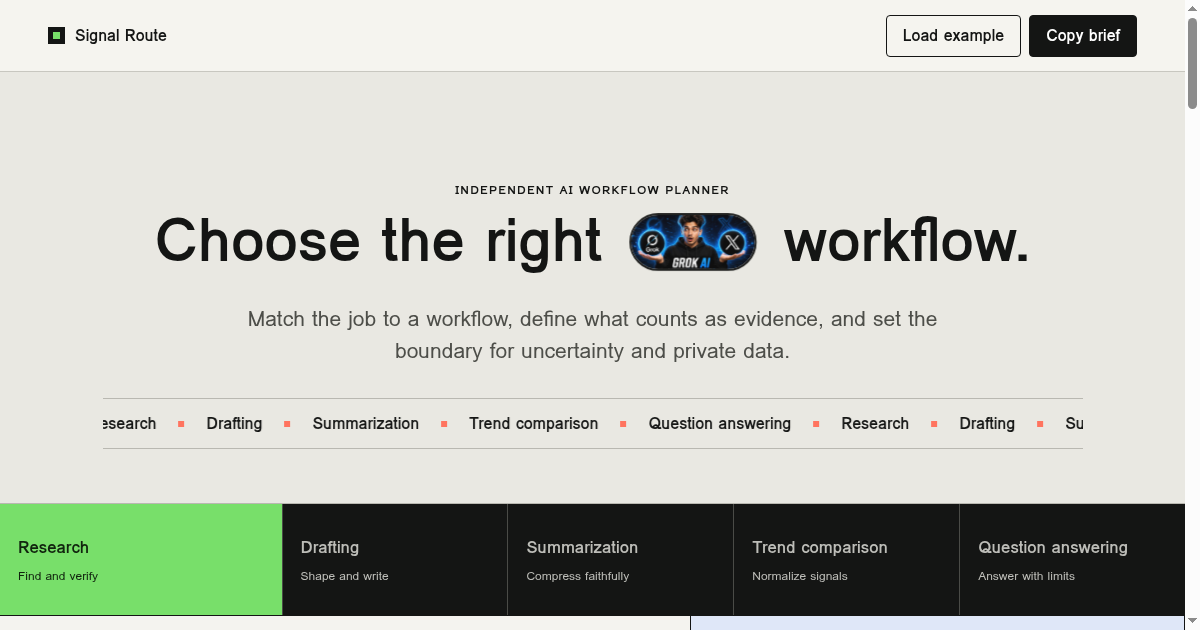The height and width of the screenshot is (630, 1200).
Task: Click Trend comparison in the scrolling ticker
Action: pos(534,424)
